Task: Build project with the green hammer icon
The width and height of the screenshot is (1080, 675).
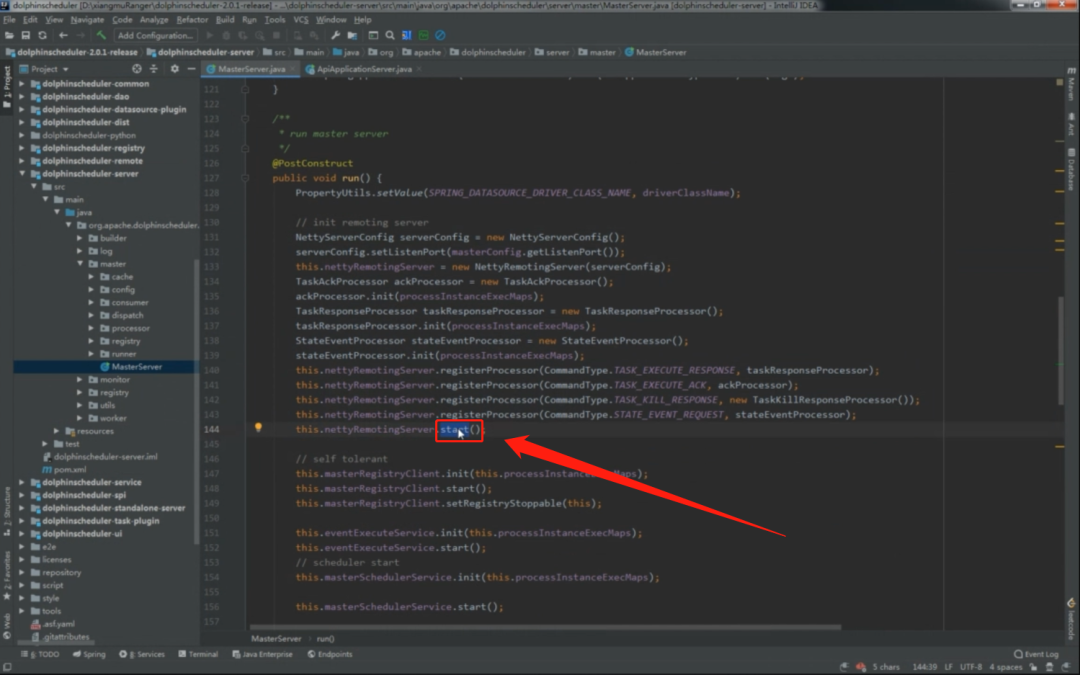Action: 101,35
